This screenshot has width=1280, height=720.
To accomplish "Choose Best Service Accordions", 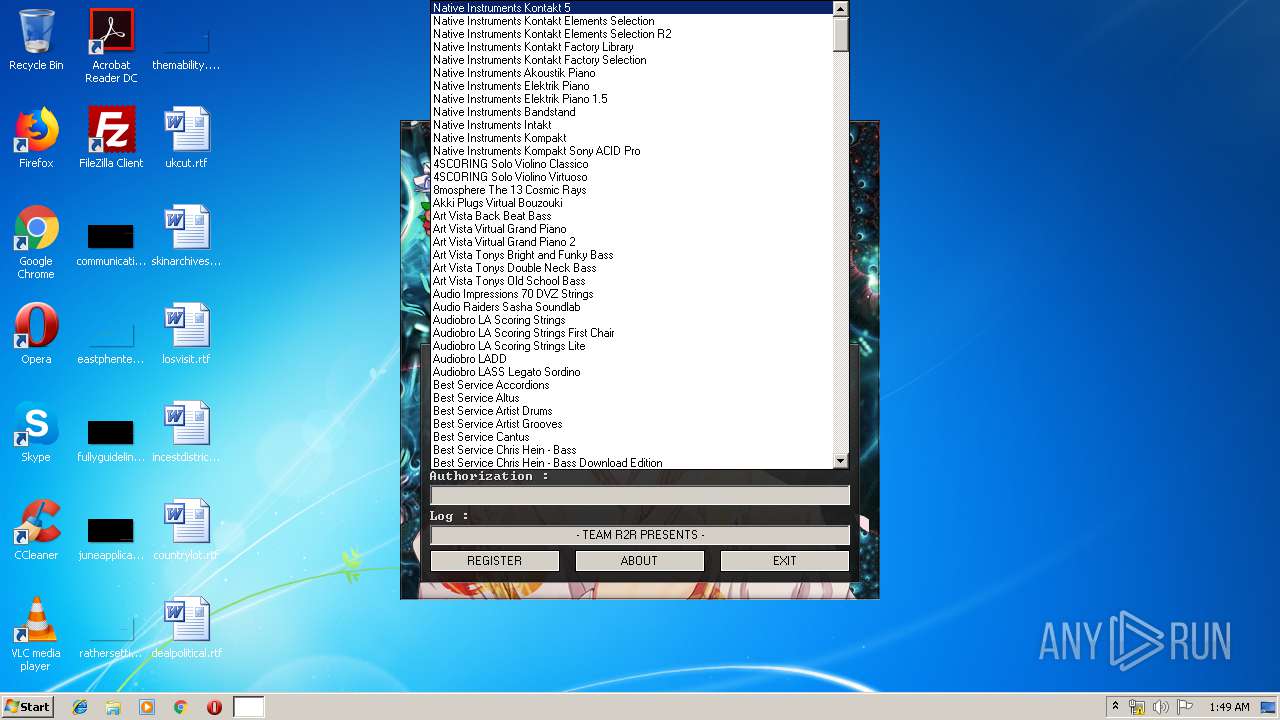I will (x=631, y=385).
